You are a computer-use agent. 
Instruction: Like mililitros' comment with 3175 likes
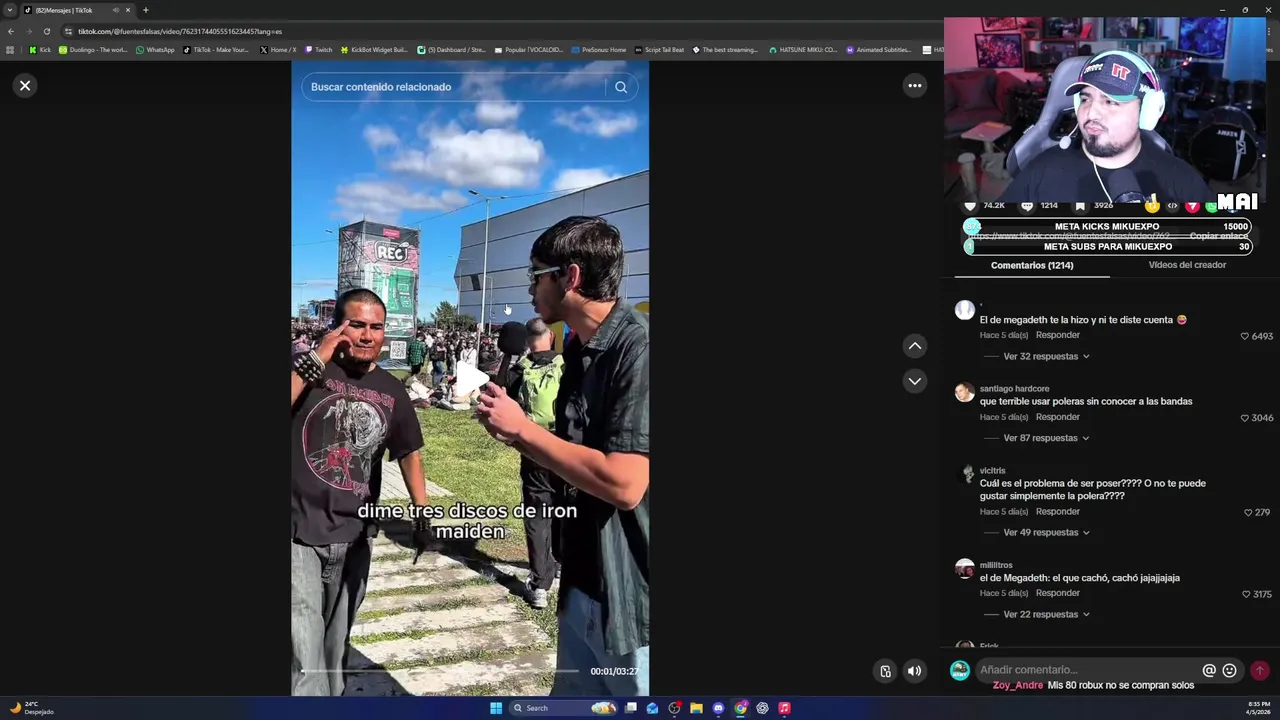coord(1244,594)
